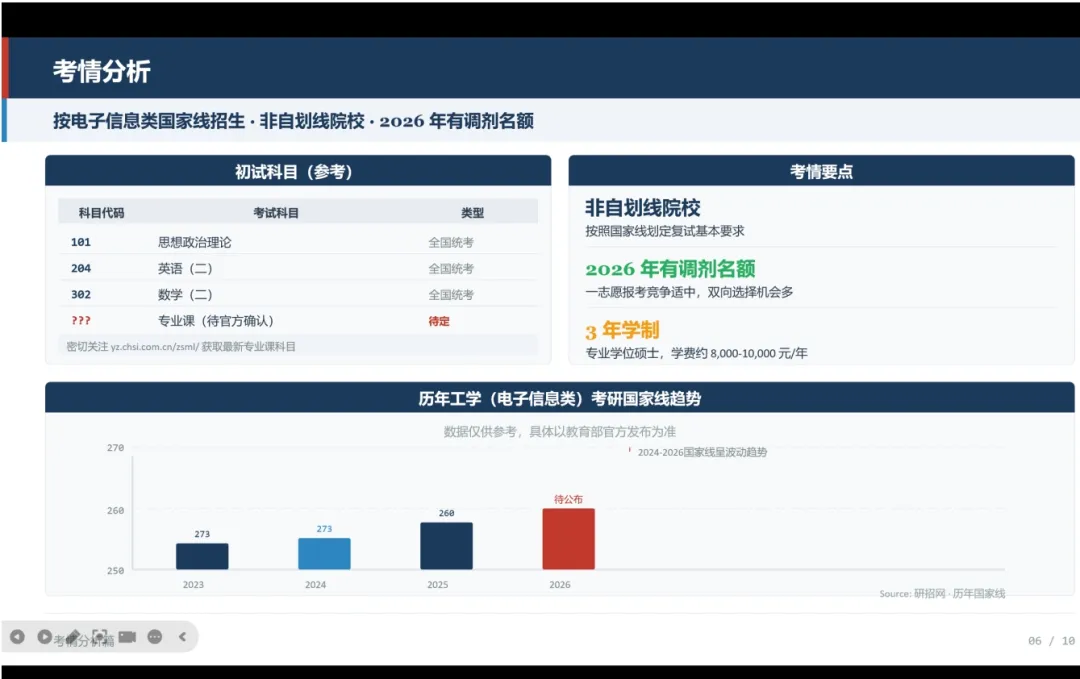Viewport: 1080px width, 679px height.
Task: Toggle the camera video icon
Action: click(127, 636)
